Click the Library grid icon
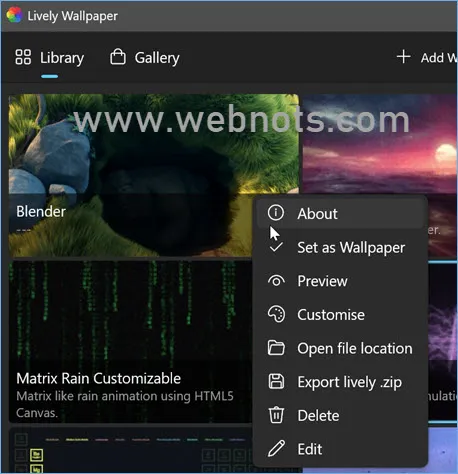The width and height of the screenshot is (458, 474). pyautogui.click(x=23, y=57)
